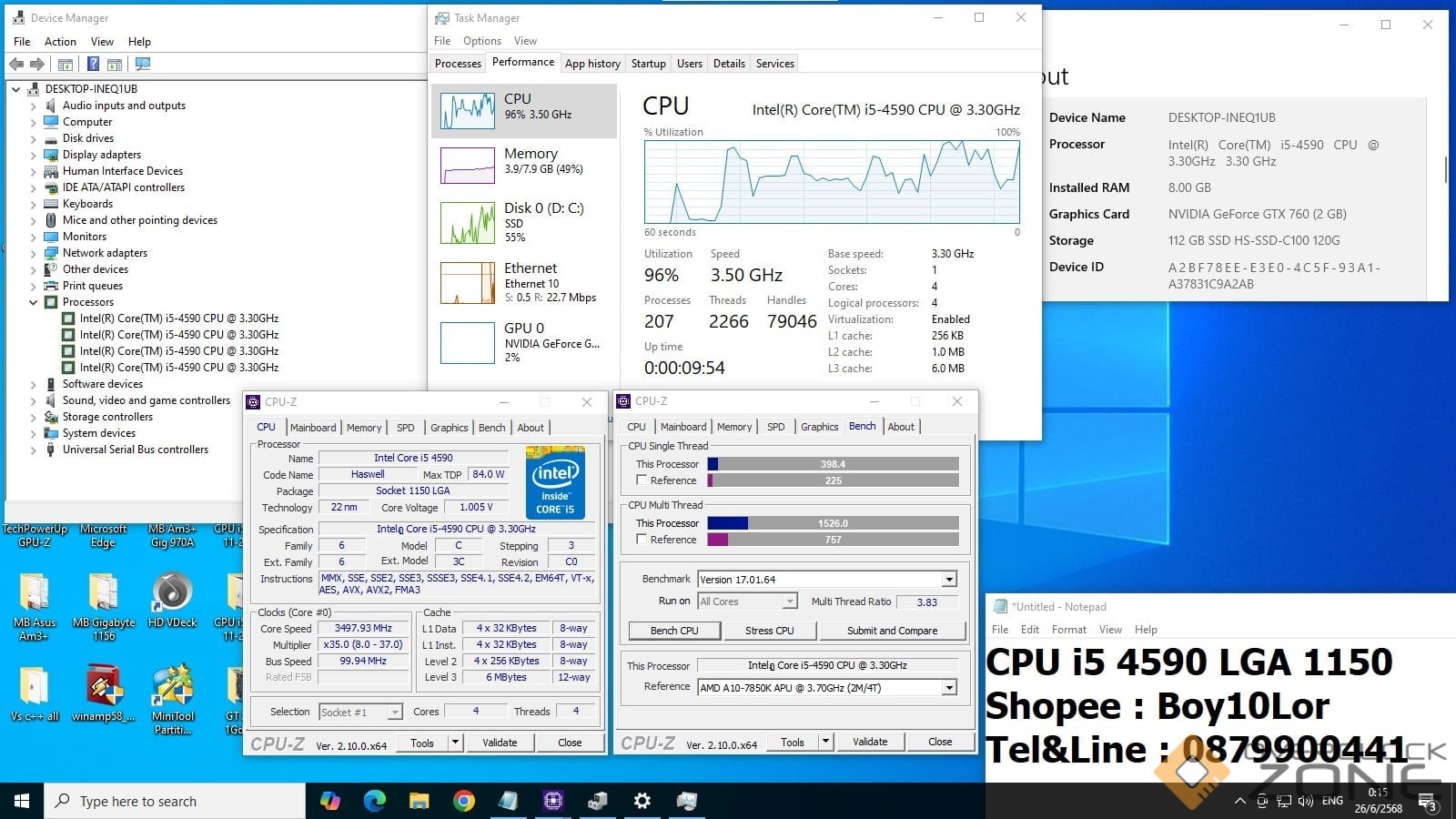1456x819 pixels.
Task: Expand Storage controllers in Device Manager
Action: [34, 417]
